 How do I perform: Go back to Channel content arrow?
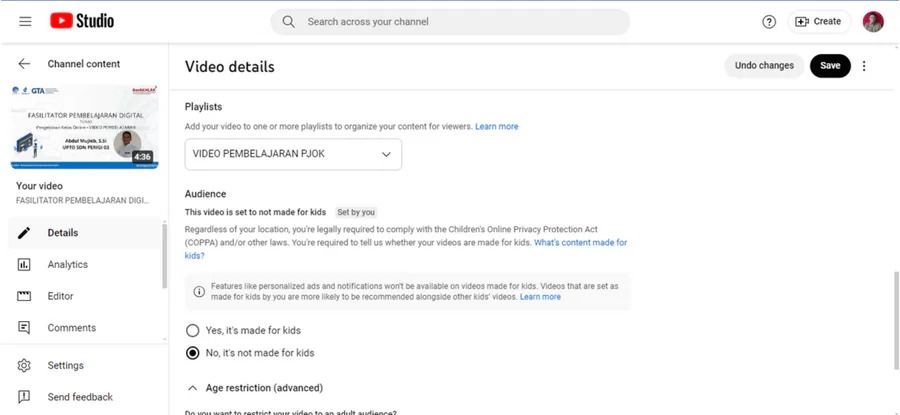[24, 64]
